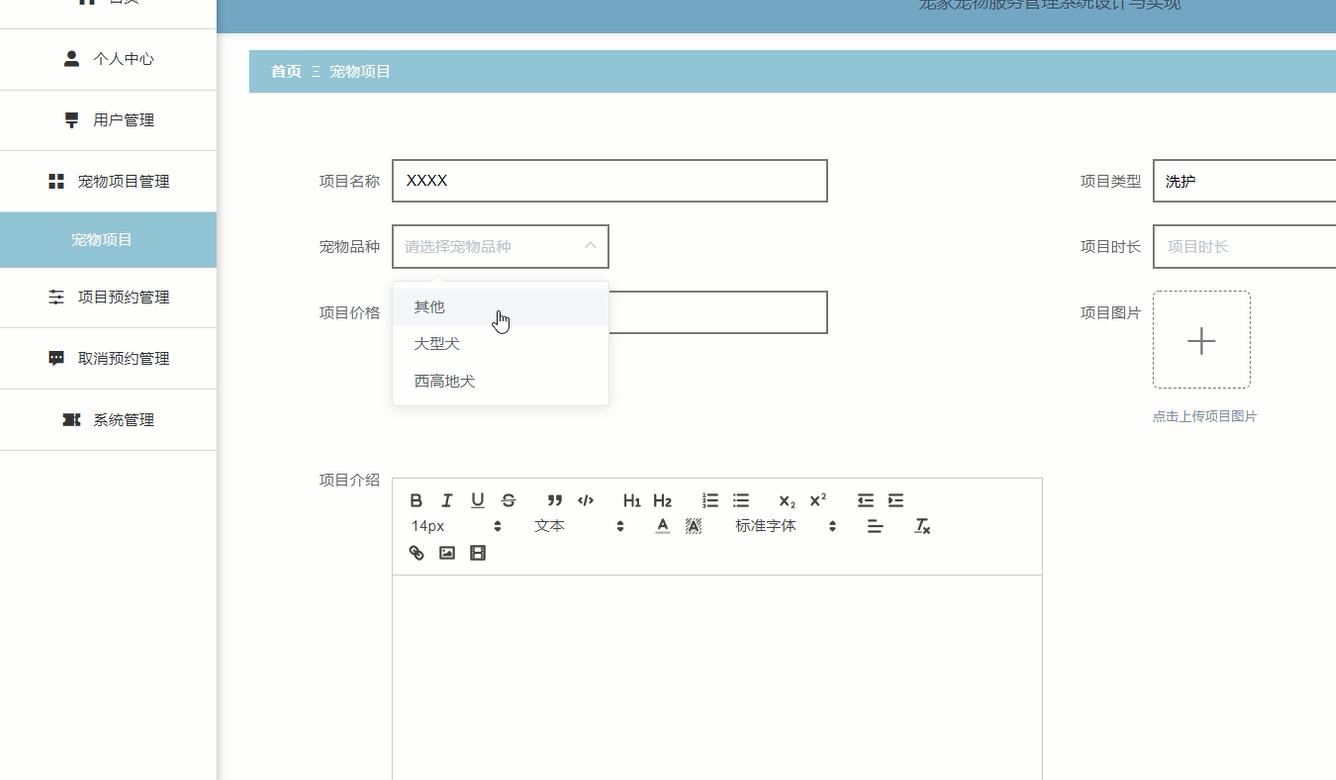The height and width of the screenshot is (780, 1336).
Task: Apply italic formatting
Action: pyautogui.click(x=447, y=500)
